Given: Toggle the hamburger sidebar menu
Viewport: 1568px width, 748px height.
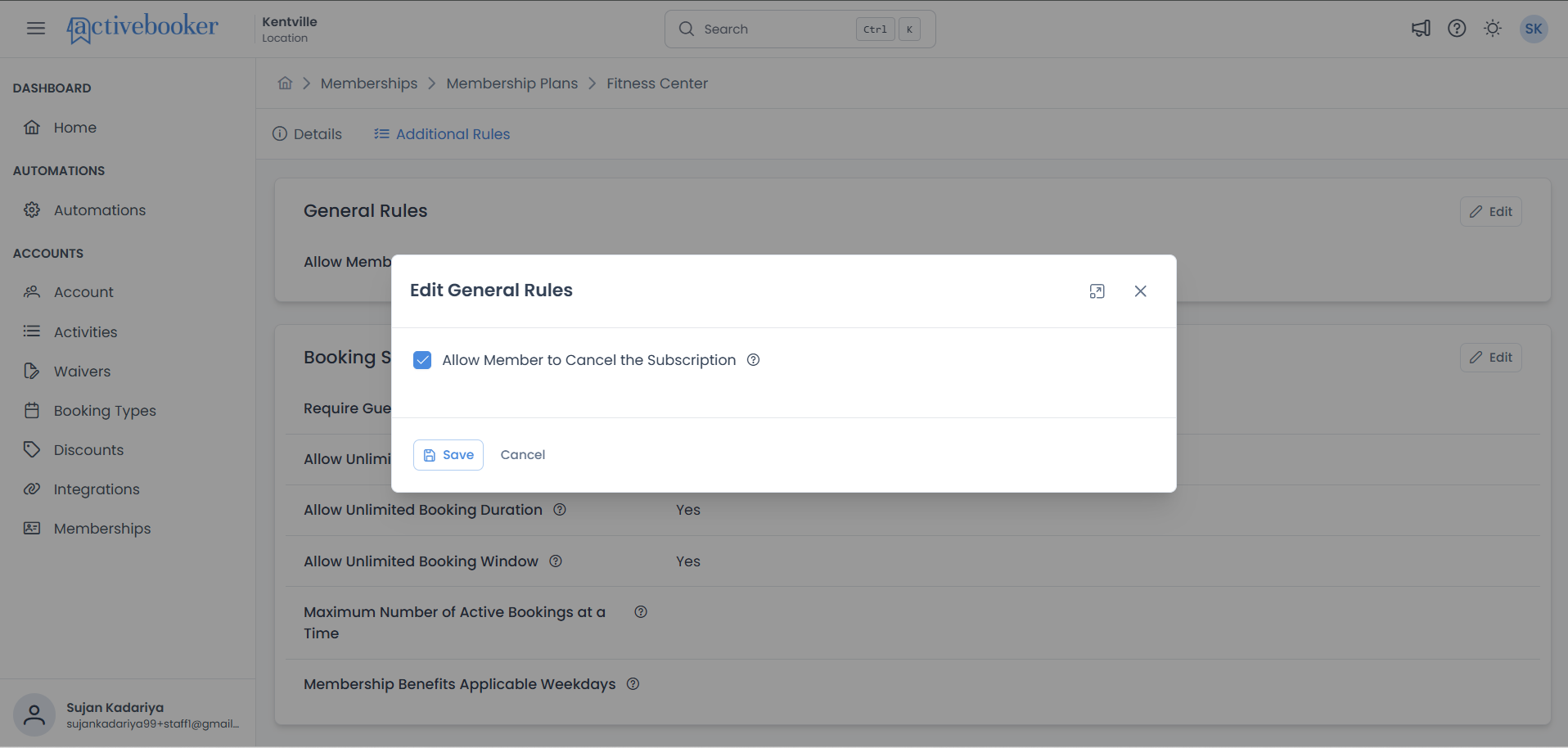Looking at the screenshot, I should coord(36,29).
